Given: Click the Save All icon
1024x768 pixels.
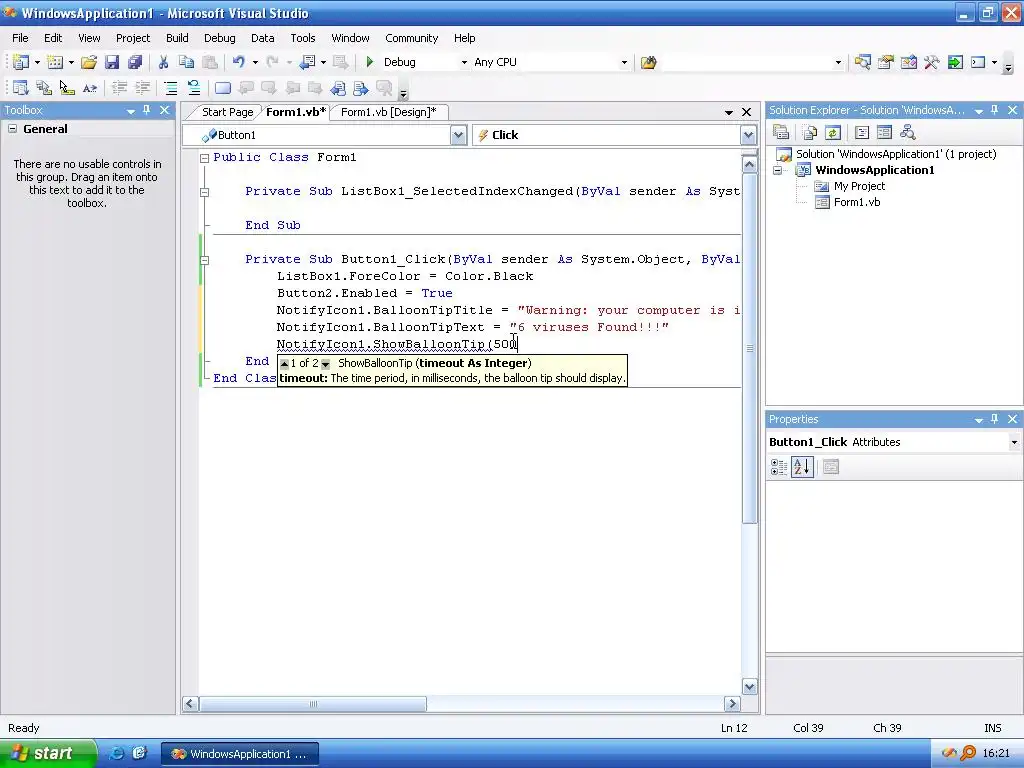Looking at the screenshot, I should point(135,62).
